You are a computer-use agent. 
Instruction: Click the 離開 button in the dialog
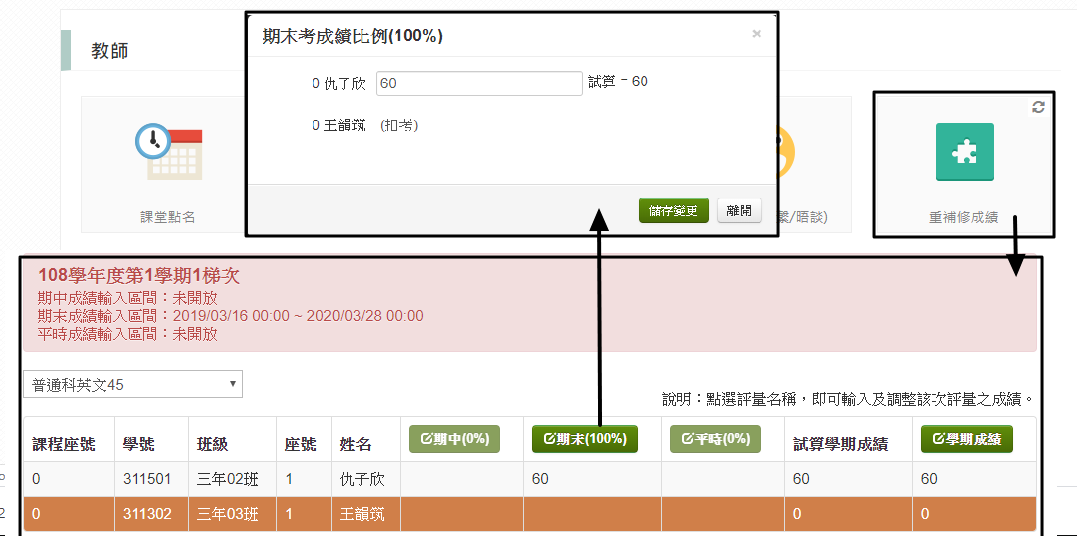click(x=739, y=211)
